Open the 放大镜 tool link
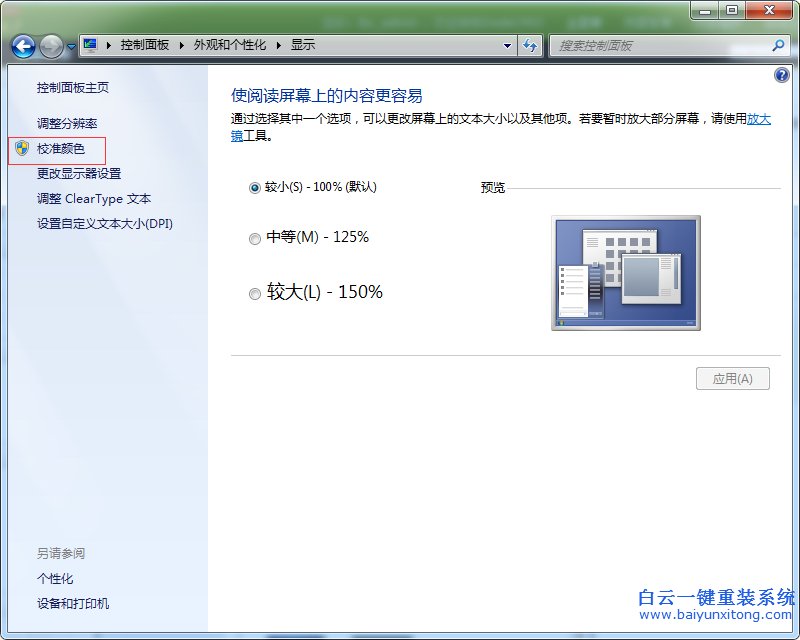Screen dimensions: 800x640 (x=760, y=119)
